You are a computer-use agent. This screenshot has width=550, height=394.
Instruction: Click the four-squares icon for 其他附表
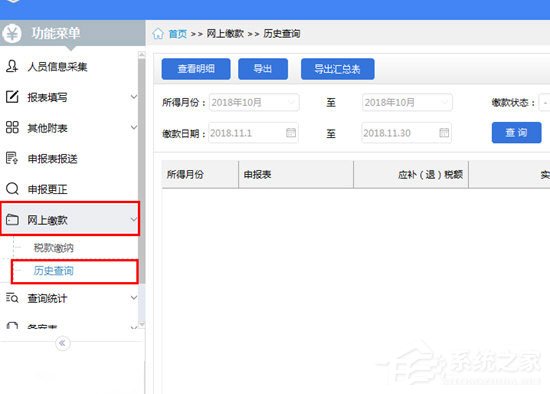click(12, 127)
